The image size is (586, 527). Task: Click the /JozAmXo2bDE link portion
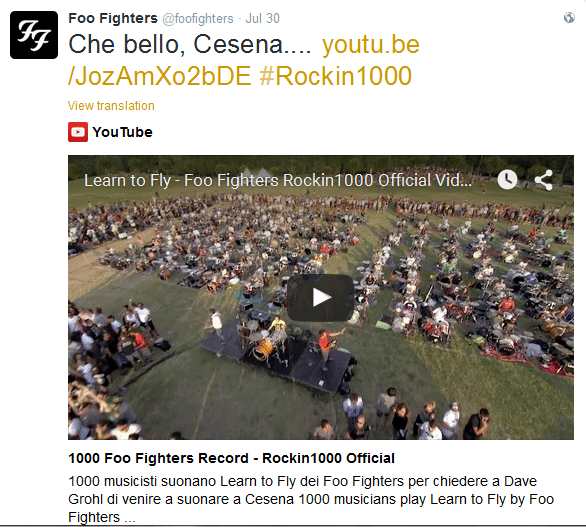point(160,76)
